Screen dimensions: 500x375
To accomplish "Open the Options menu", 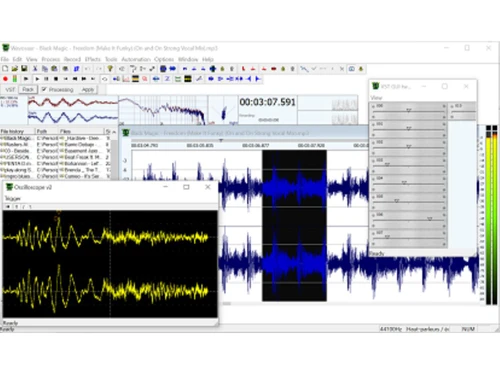I will click(164, 59).
